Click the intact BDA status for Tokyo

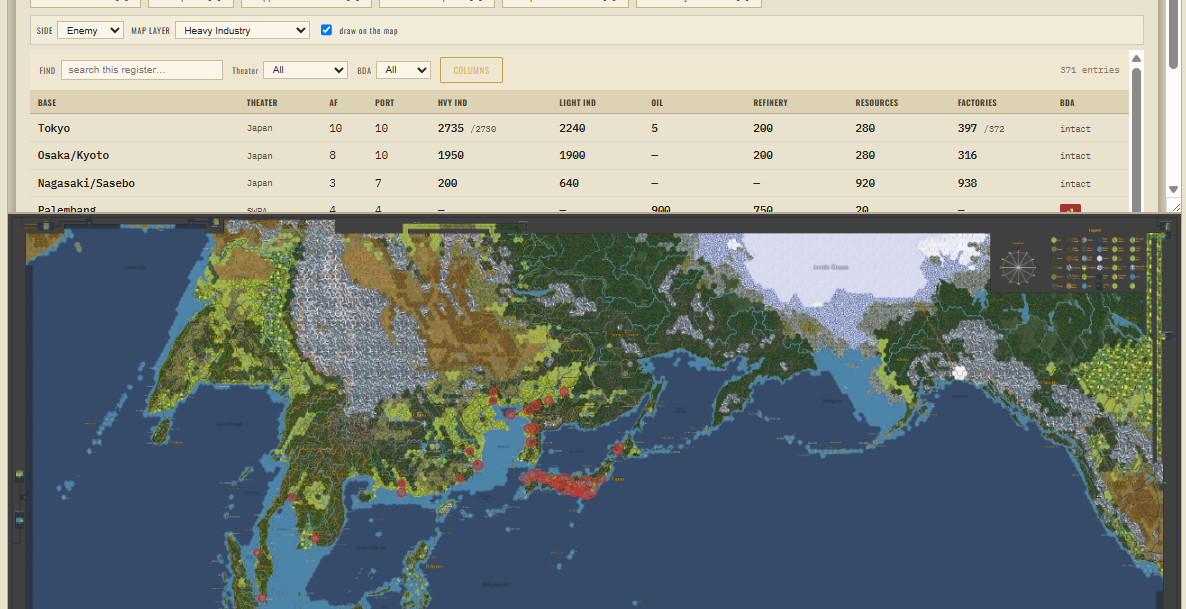1076,129
